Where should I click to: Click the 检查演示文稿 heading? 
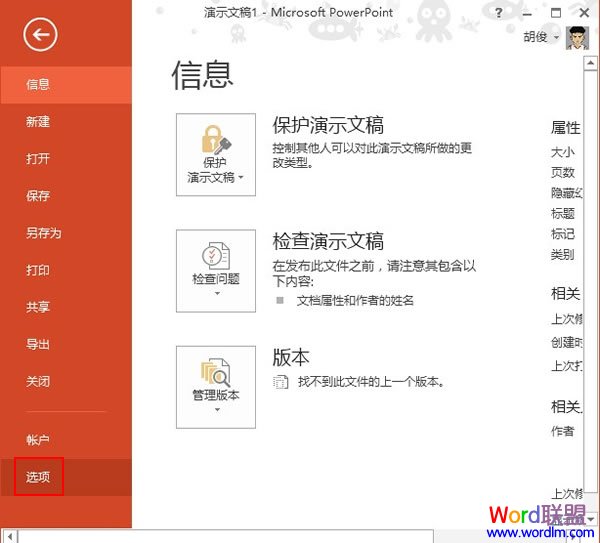tap(328, 241)
